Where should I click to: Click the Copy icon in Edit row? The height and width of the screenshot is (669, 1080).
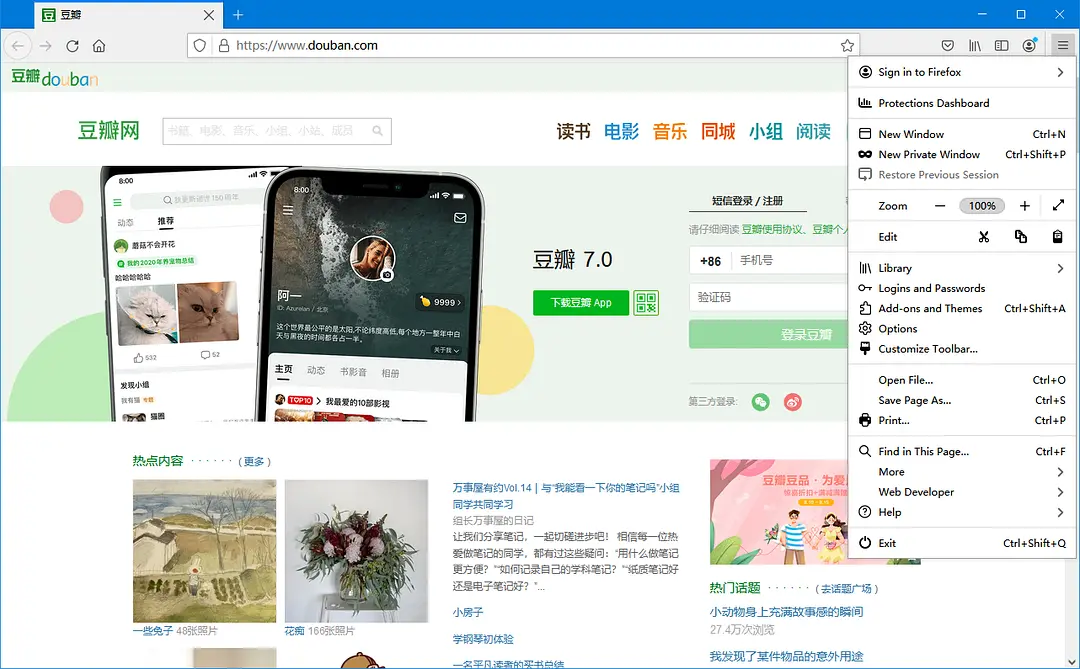[x=1020, y=237]
